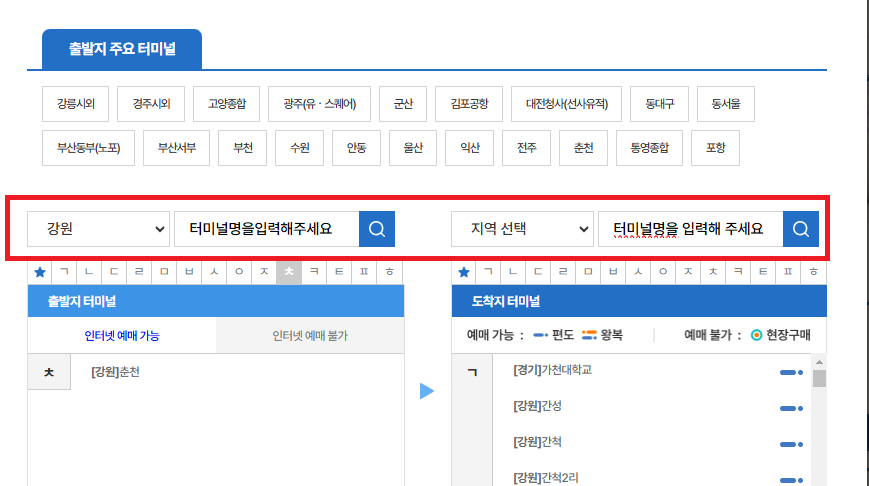869x486 pixels.
Task: Filter departure terminals by ㅈ
Action: (x=264, y=272)
